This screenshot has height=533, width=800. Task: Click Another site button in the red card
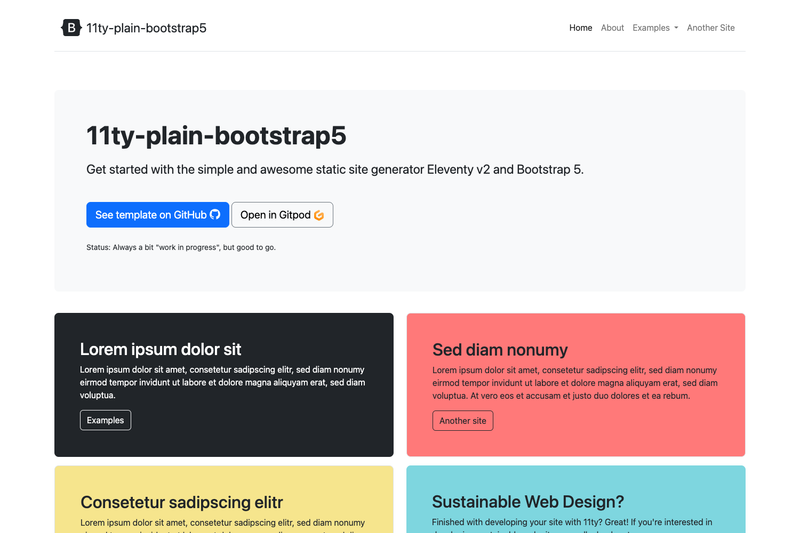(463, 421)
